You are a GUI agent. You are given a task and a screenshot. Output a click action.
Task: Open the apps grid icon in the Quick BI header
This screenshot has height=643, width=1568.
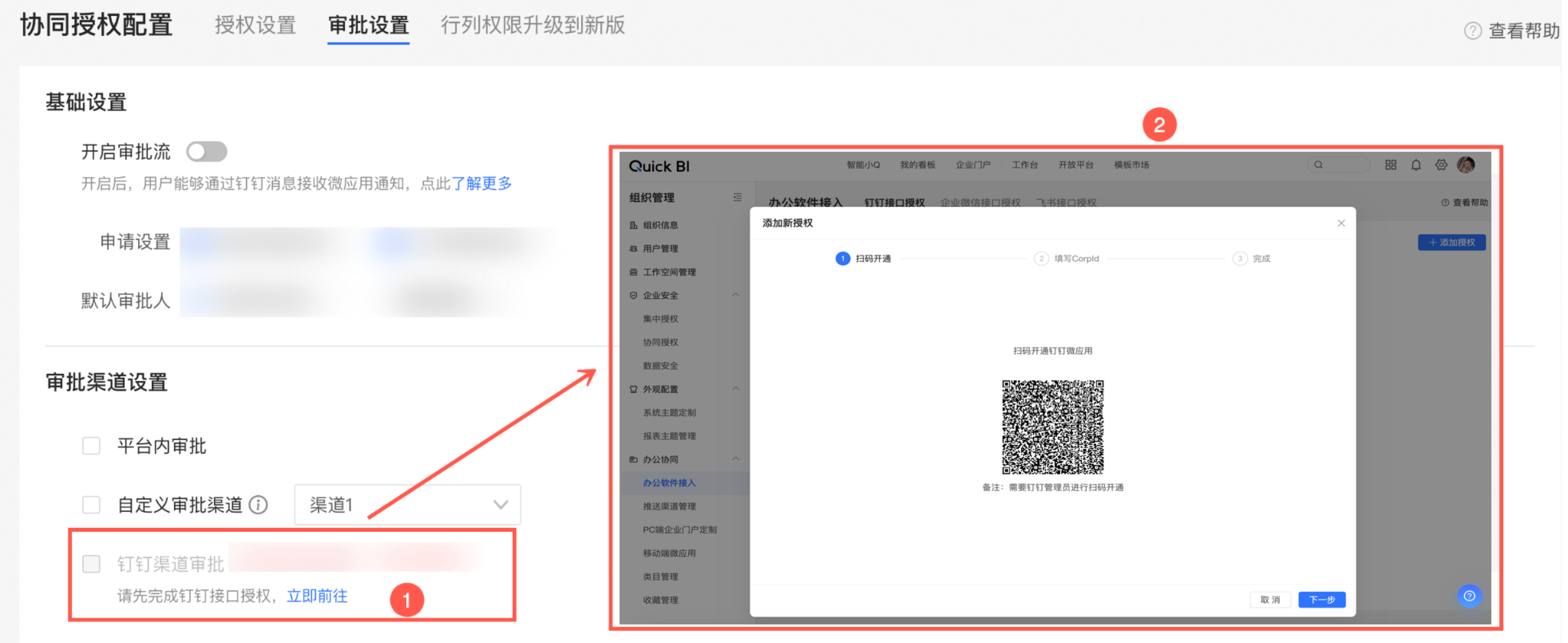[1391, 165]
